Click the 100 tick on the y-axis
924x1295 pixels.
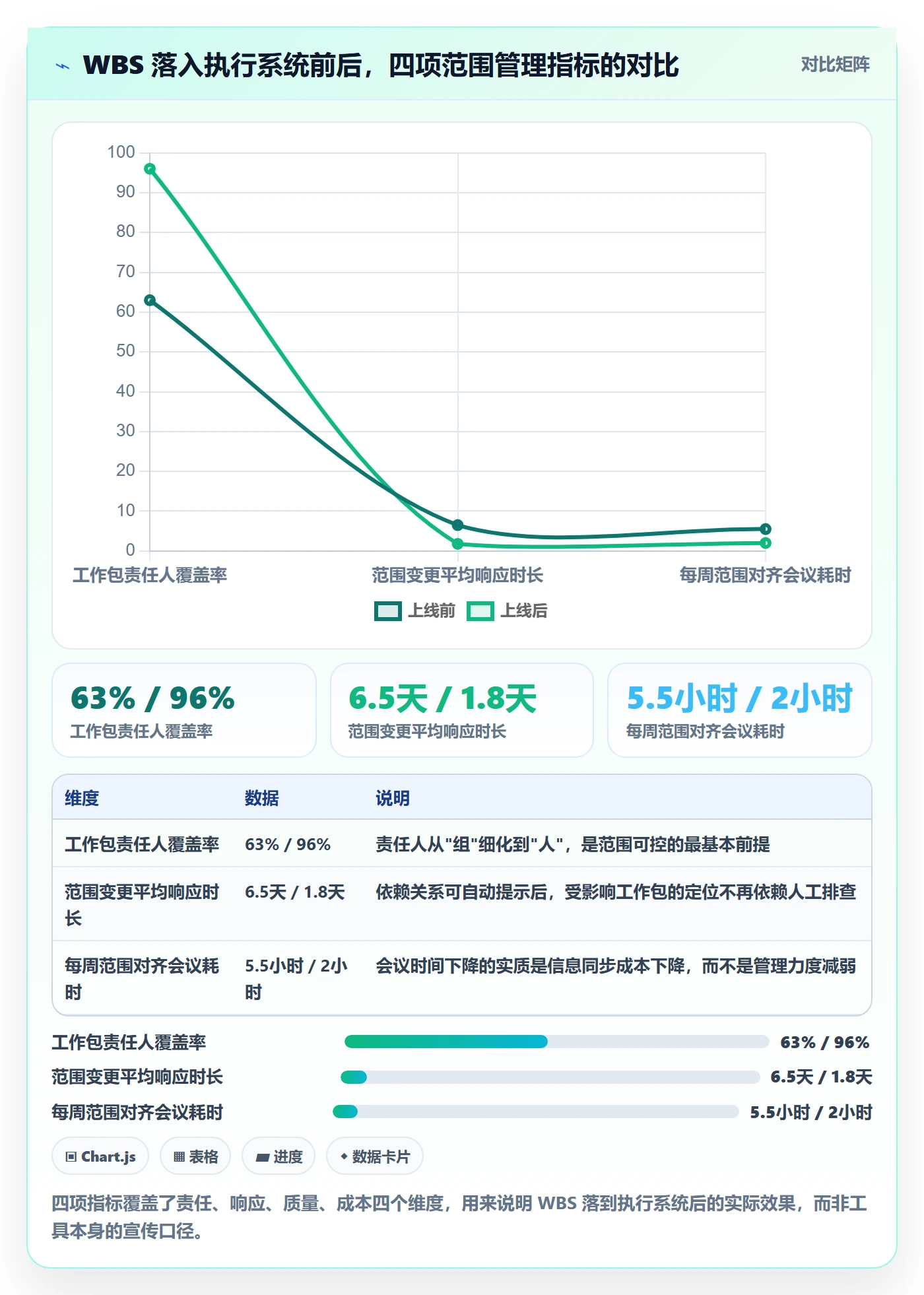pos(121,152)
